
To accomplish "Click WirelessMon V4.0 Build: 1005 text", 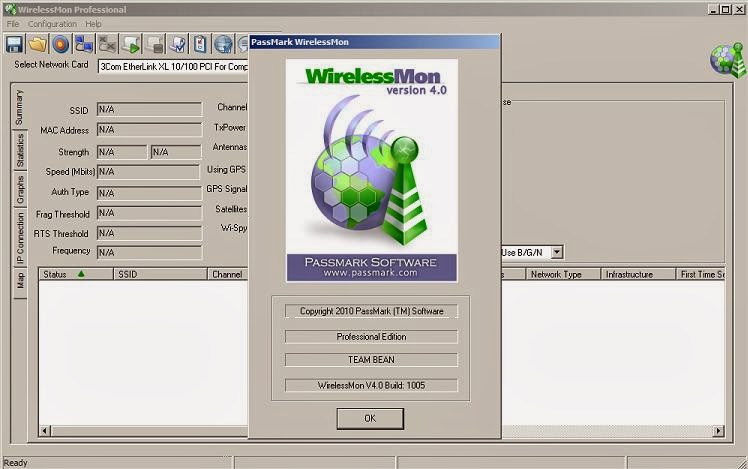I will click(x=371, y=386).
